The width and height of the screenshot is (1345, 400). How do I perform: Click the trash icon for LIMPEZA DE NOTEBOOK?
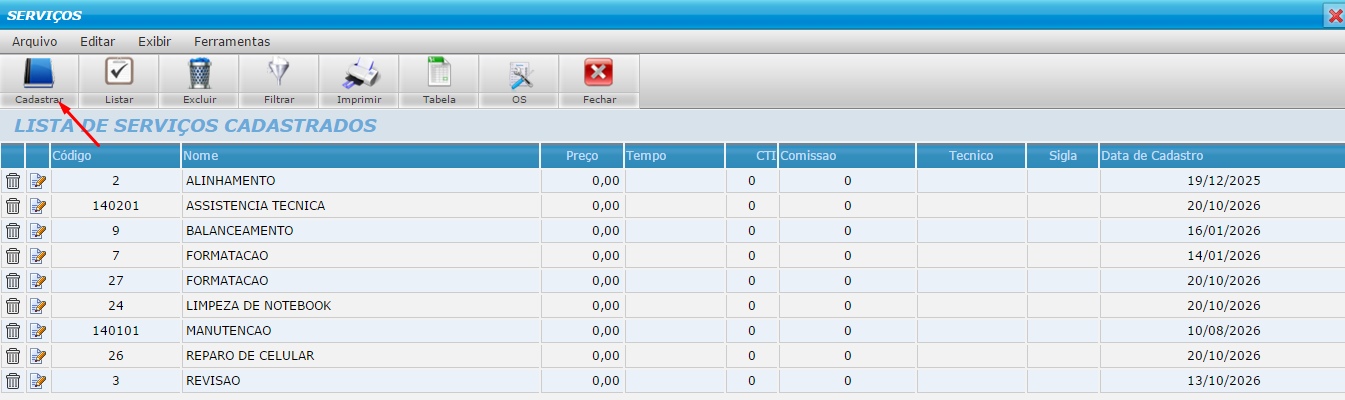pos(13,306)
